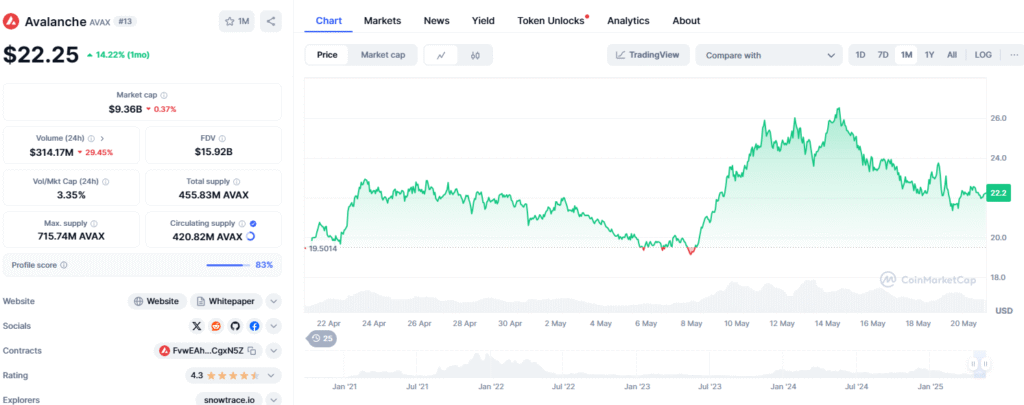Open the News tab
The height and width of the screenshot is (405, 1024).
436,21
